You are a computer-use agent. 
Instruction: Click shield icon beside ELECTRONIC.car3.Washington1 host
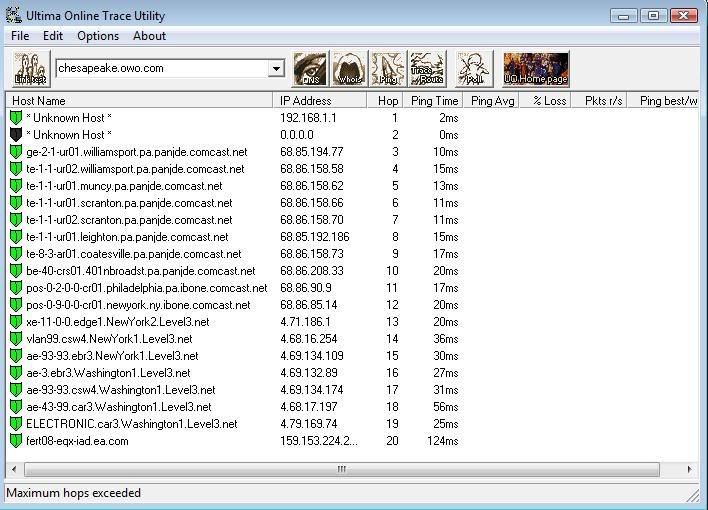click(16, 424)
